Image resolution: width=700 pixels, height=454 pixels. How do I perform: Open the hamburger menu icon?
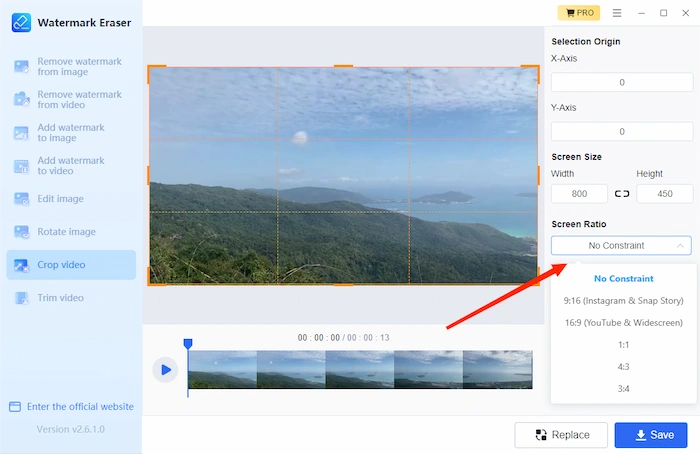(x=617, y=13)
